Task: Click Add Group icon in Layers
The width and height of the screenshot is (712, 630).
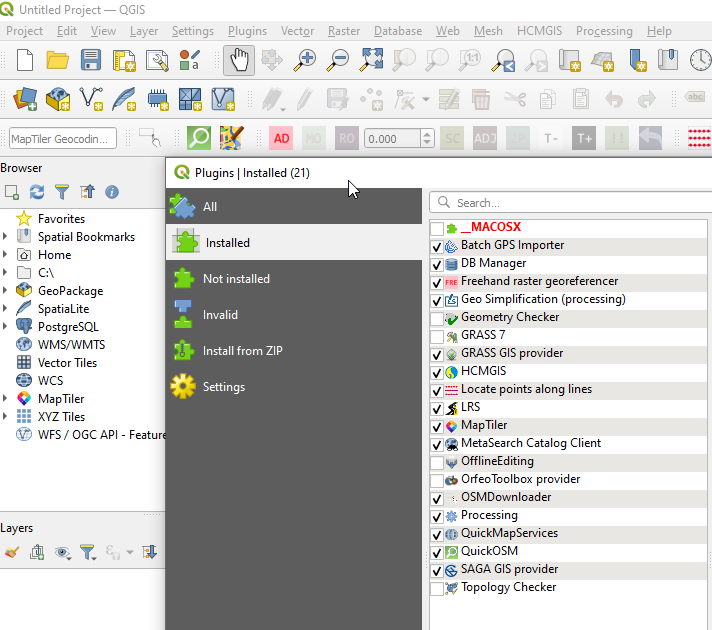Action: tap(37, 552)
